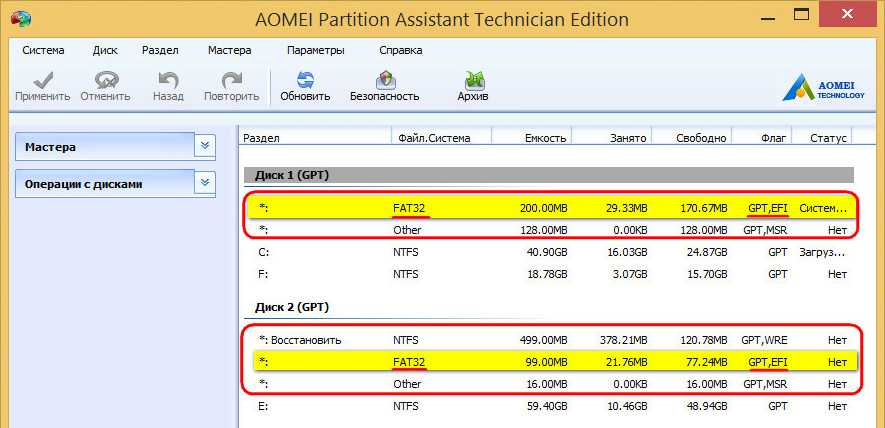Open the Система menu
The width and height of the screenshot is (885, 428).
coord(43,50)
